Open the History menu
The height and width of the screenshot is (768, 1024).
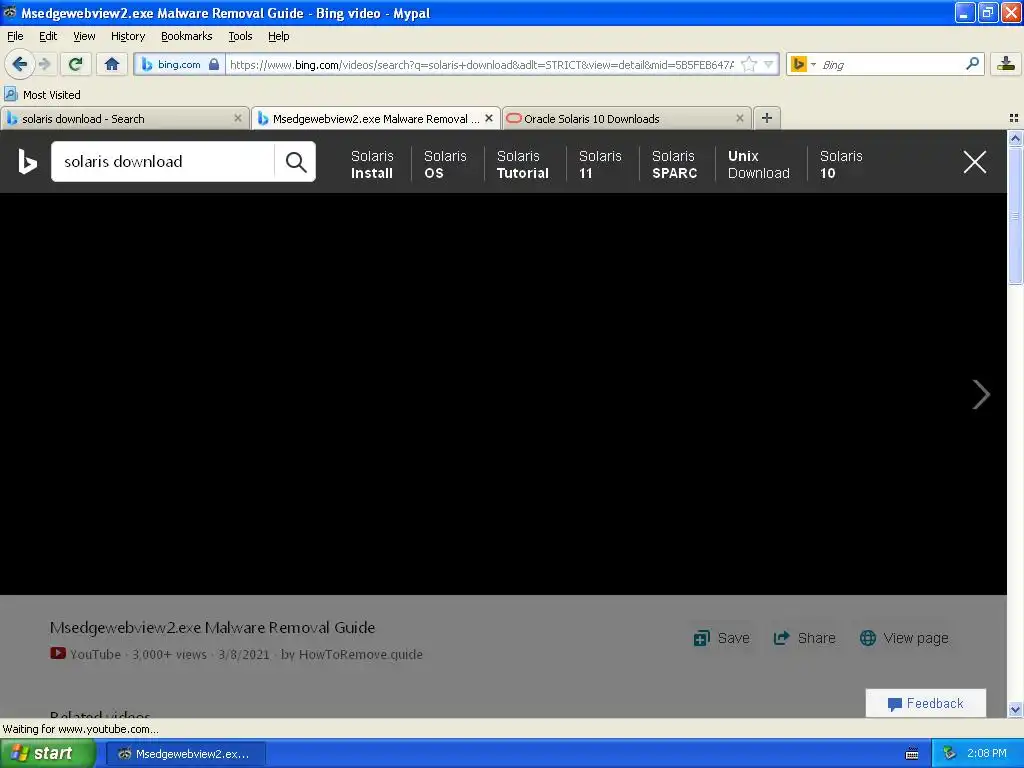[128, 36]
